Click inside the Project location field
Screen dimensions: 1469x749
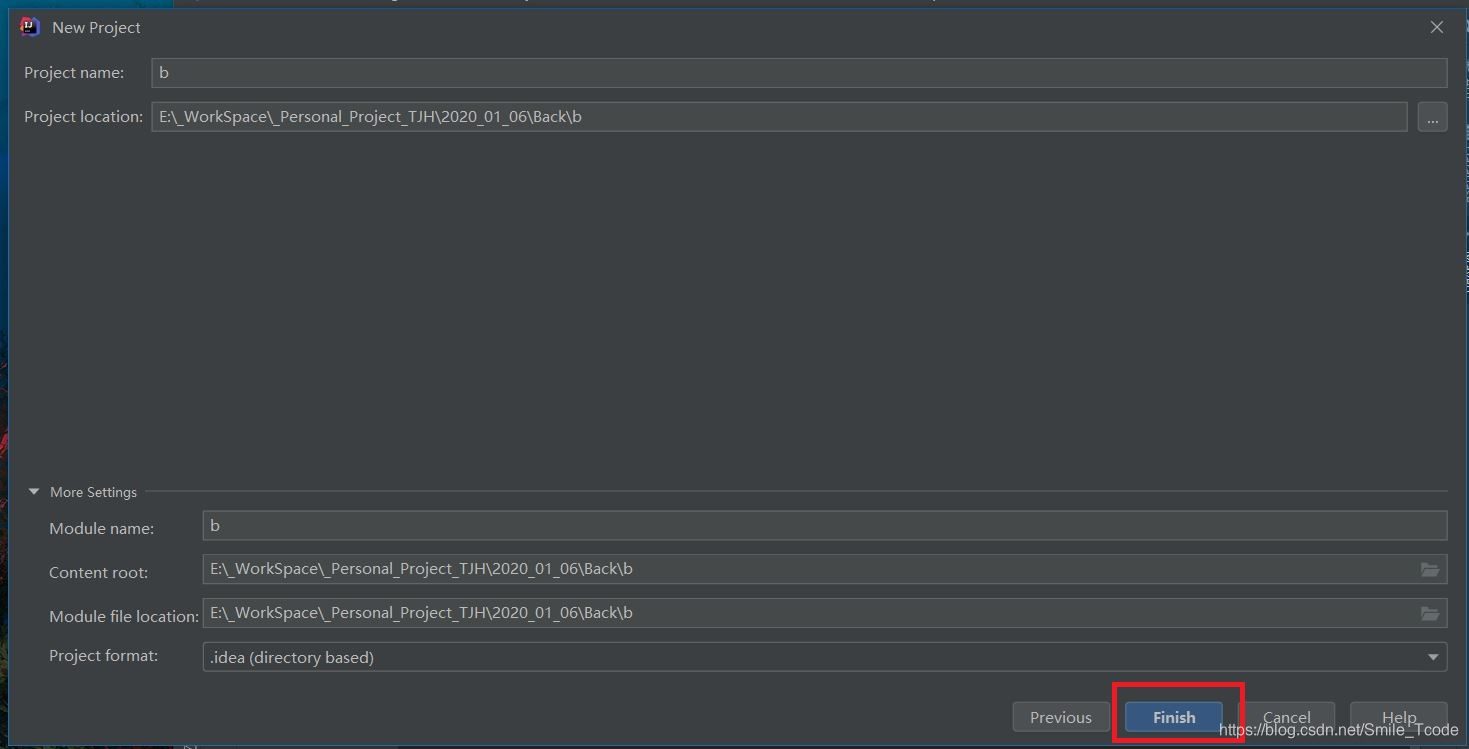click(779, 117)
